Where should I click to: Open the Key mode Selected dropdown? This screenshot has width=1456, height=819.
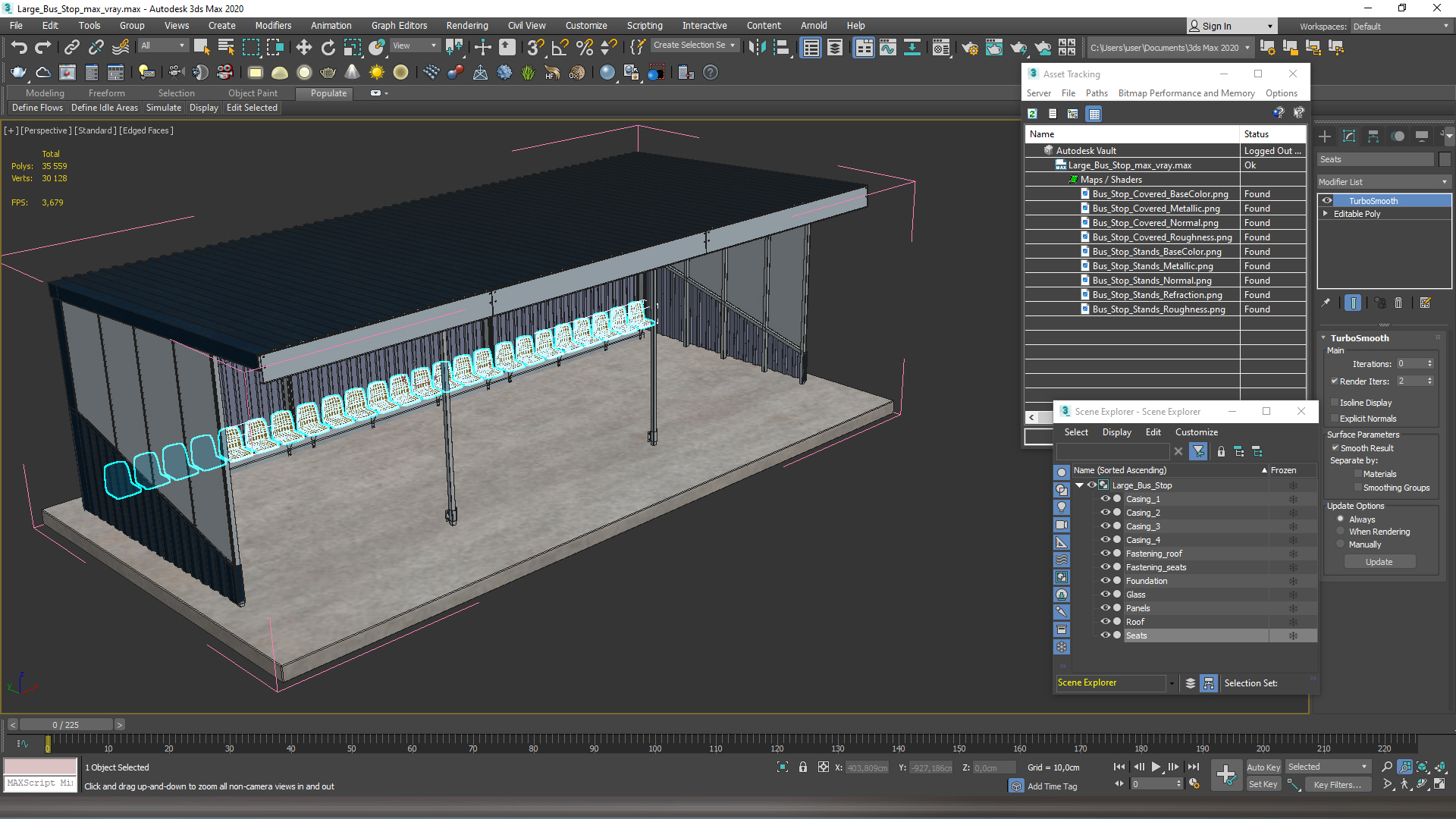1328,767
